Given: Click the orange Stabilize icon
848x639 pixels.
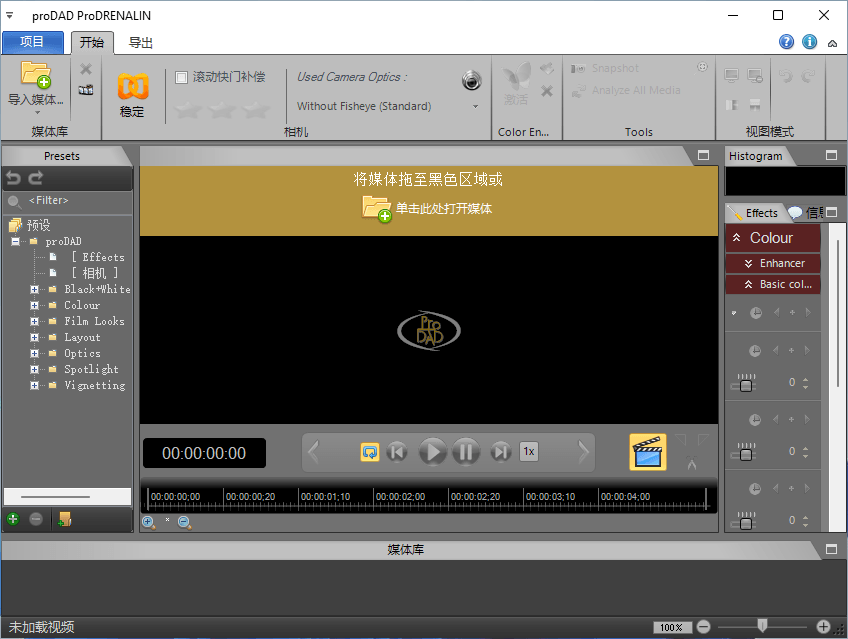Looking at the screenshot, I should [132, 86].
